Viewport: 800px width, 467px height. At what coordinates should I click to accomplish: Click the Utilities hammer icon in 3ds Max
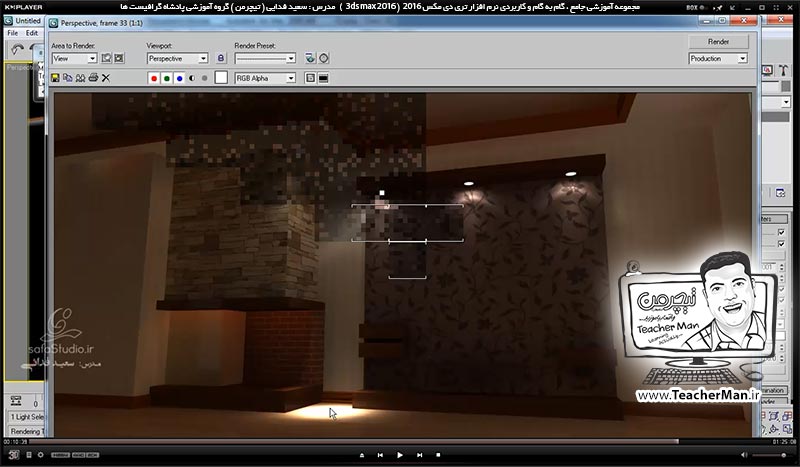click(784, 70)
